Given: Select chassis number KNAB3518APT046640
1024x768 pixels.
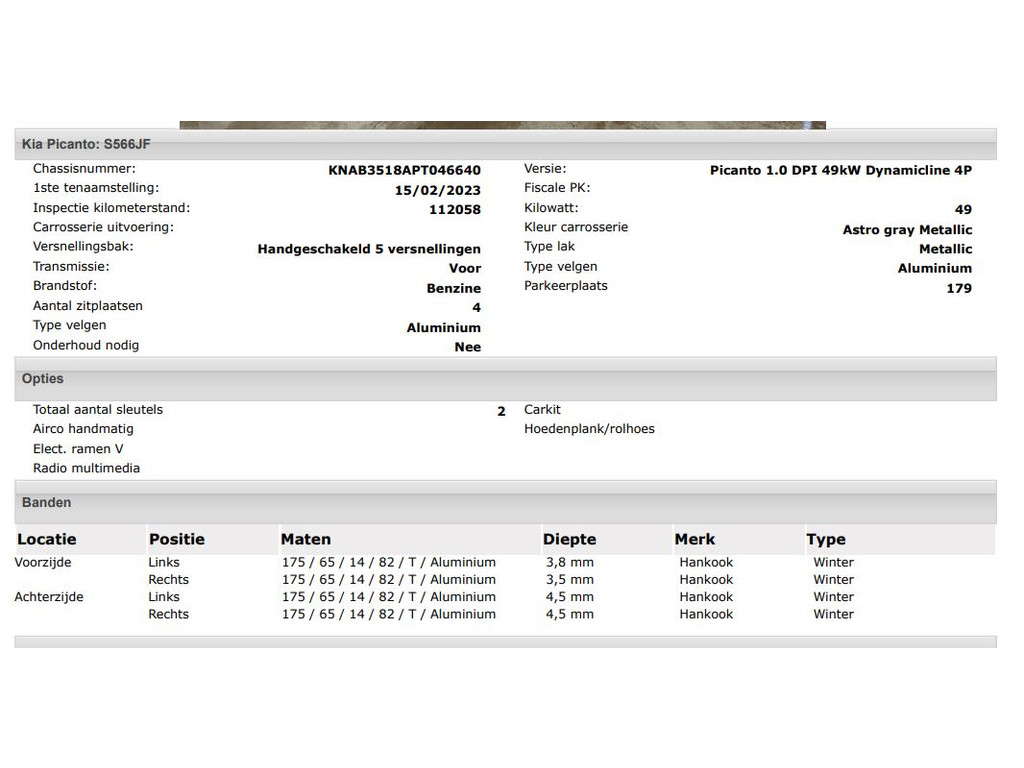Looking at the screenshot, I should [x=404, y=171].
